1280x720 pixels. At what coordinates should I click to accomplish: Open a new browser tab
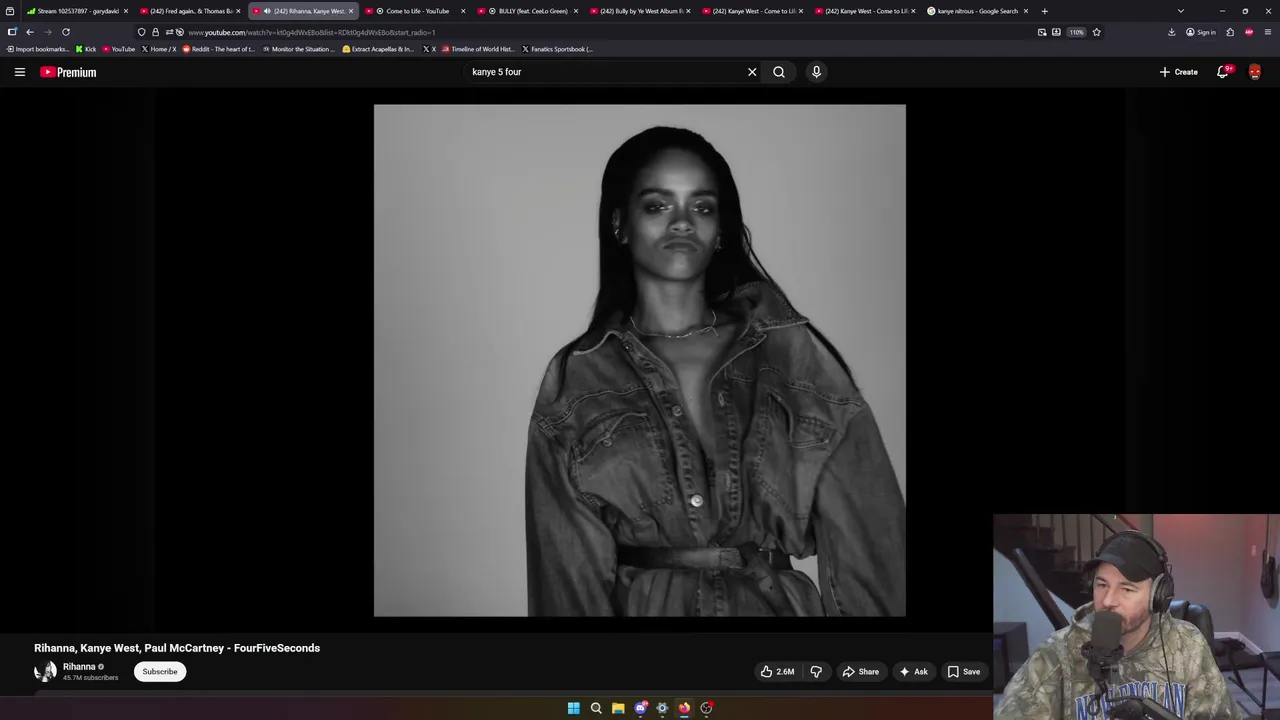tap(1044, 11)
